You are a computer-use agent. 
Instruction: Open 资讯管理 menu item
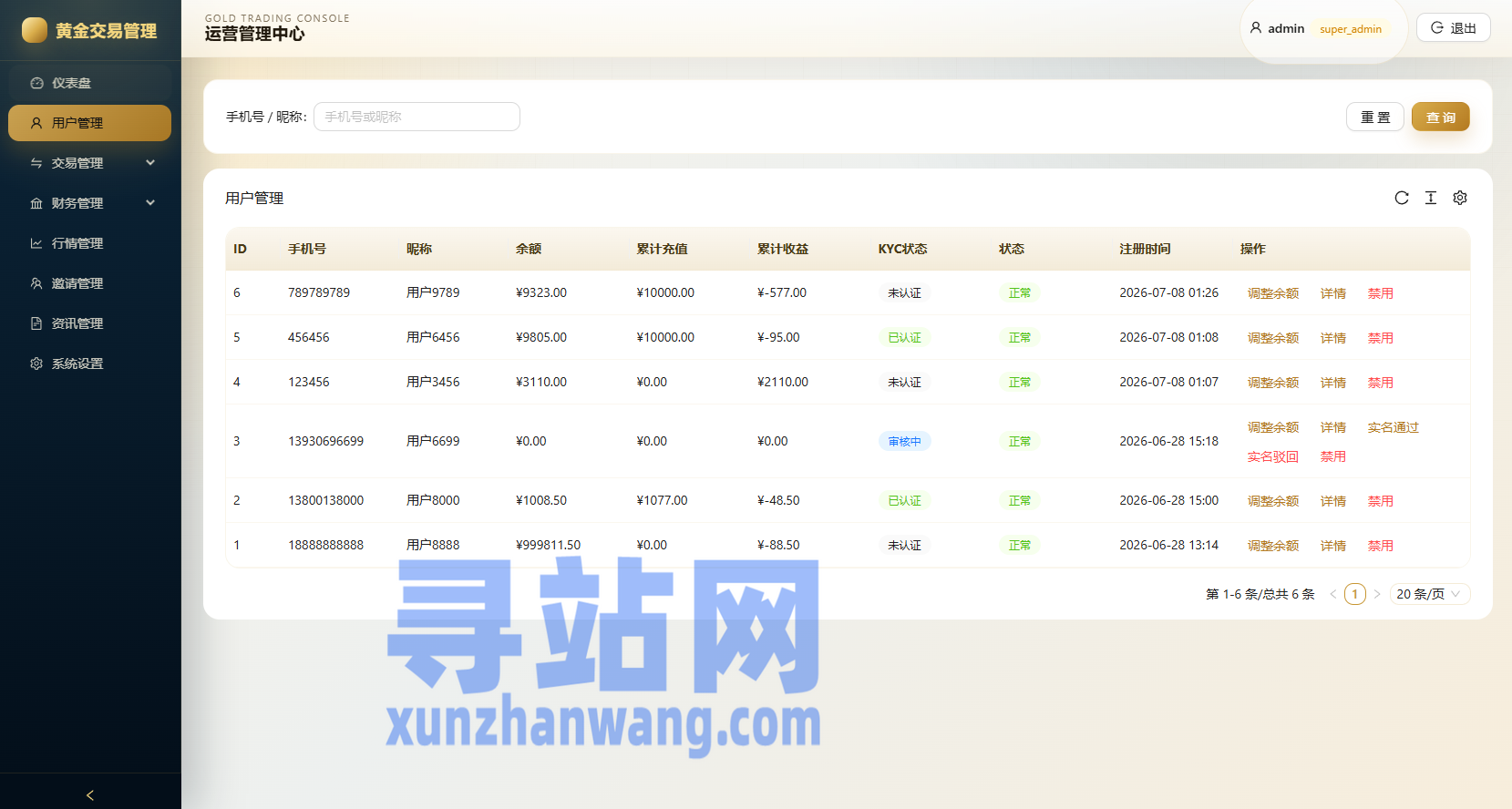pyautogui.click(x=89, y=323)
